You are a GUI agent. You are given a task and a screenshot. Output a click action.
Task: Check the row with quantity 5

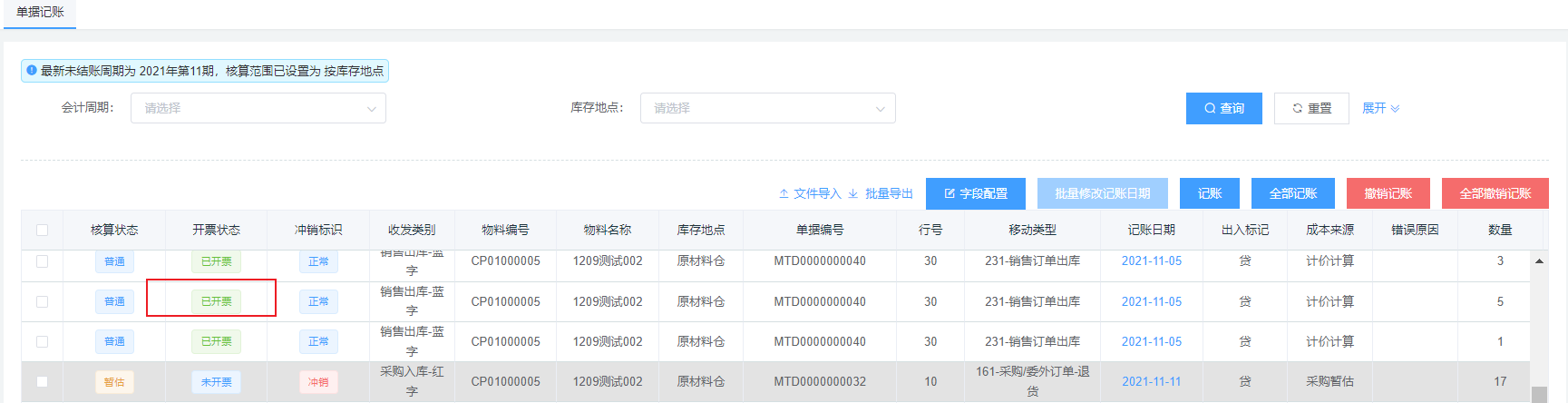[42, 301]
